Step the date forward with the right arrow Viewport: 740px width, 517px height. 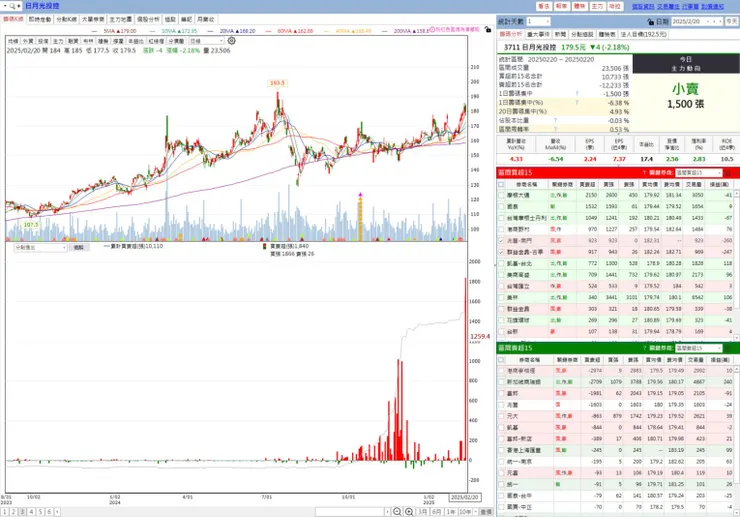720,22
